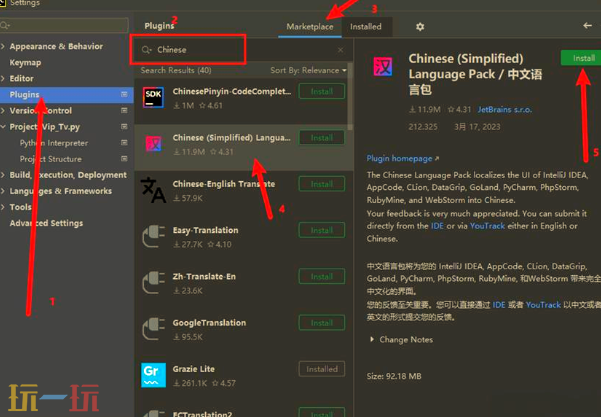Click the back arrow navigation icon
601x417 pixels.
pyautogui.click(x=587, y=26)
